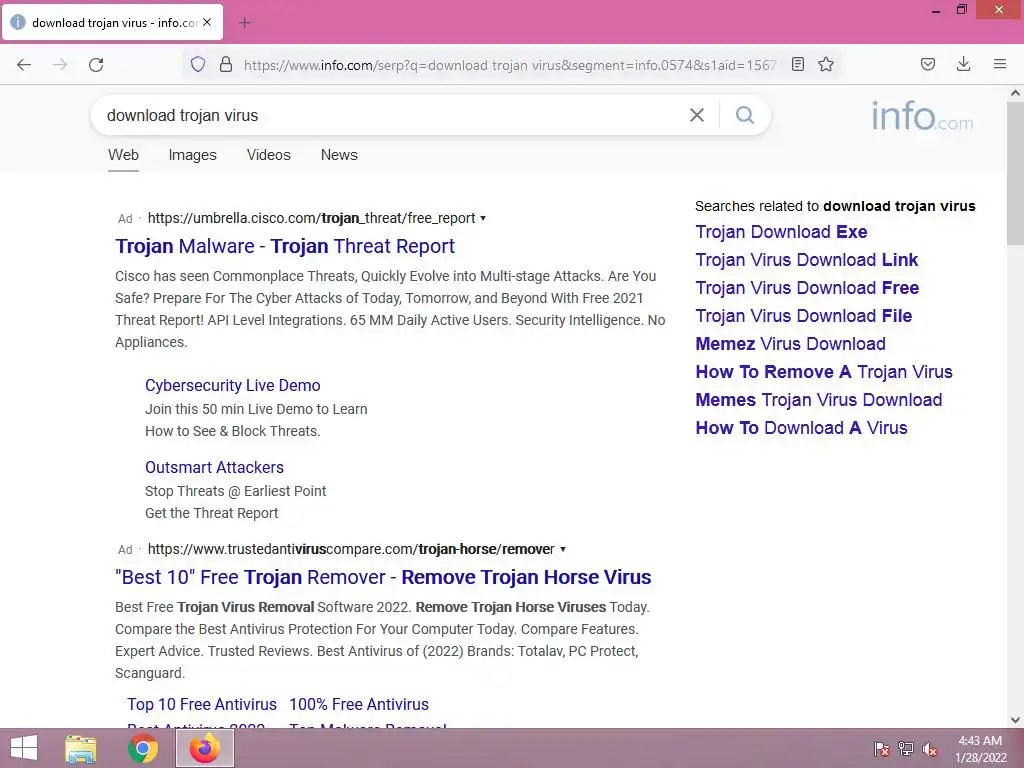Click into the search query field
This screenshot has width=1024, height=768.
click(392, 115)
